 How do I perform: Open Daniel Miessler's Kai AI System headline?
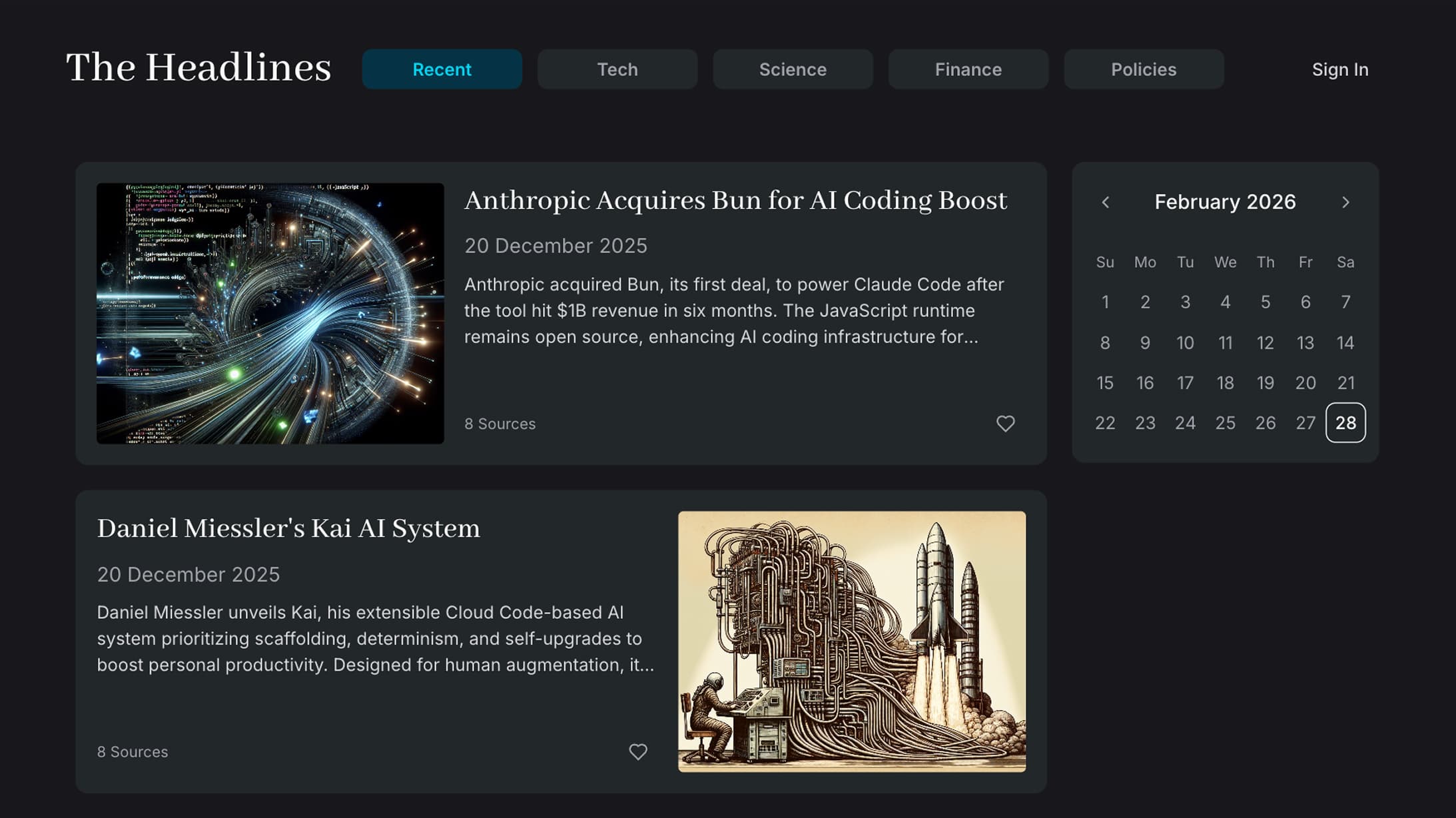point(288,528)
